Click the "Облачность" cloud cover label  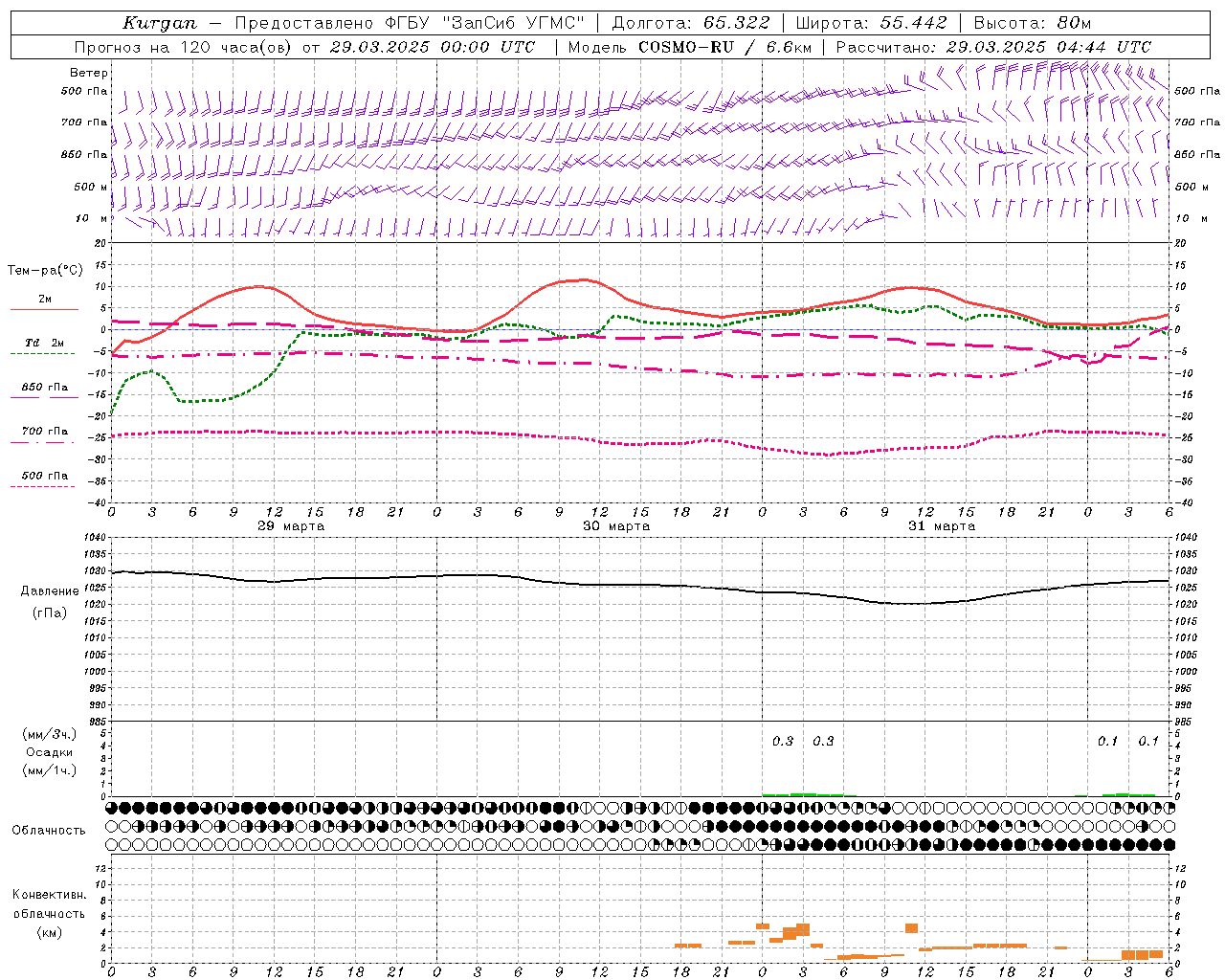(x=49, y=831)
